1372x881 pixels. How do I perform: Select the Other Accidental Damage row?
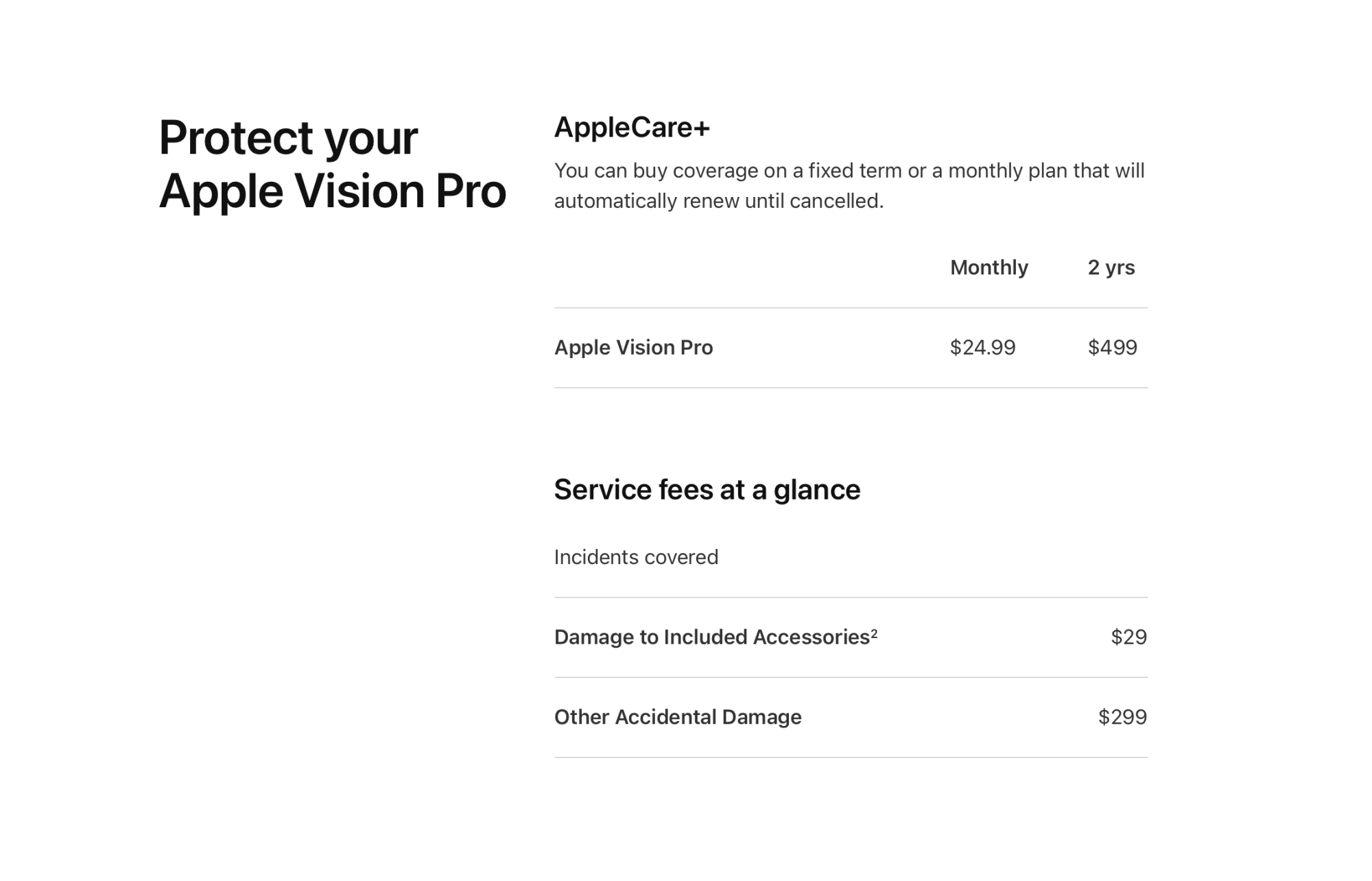pos(851,718)
